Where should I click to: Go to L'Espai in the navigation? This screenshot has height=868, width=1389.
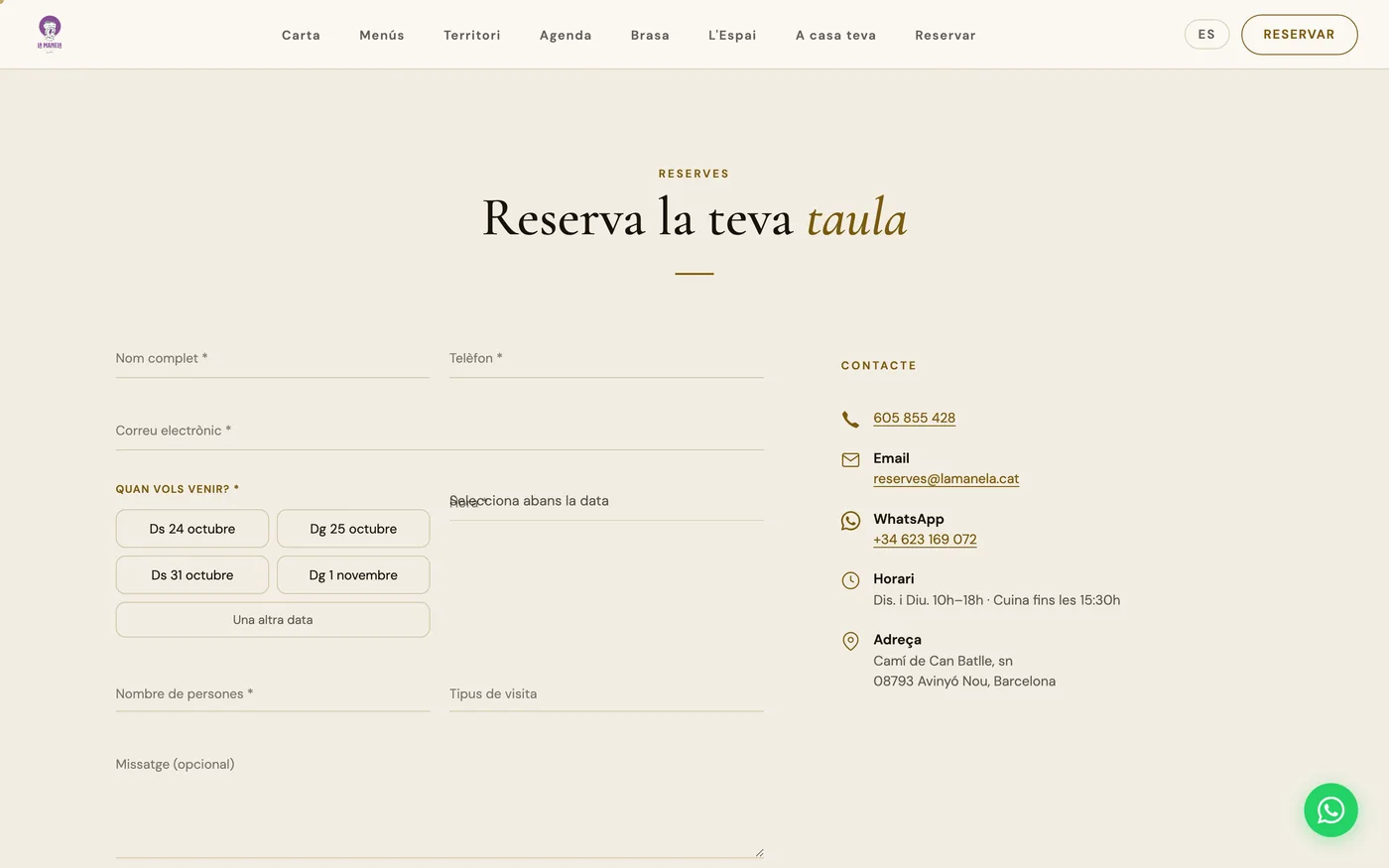pyautogui.click(x=732, y=35)
